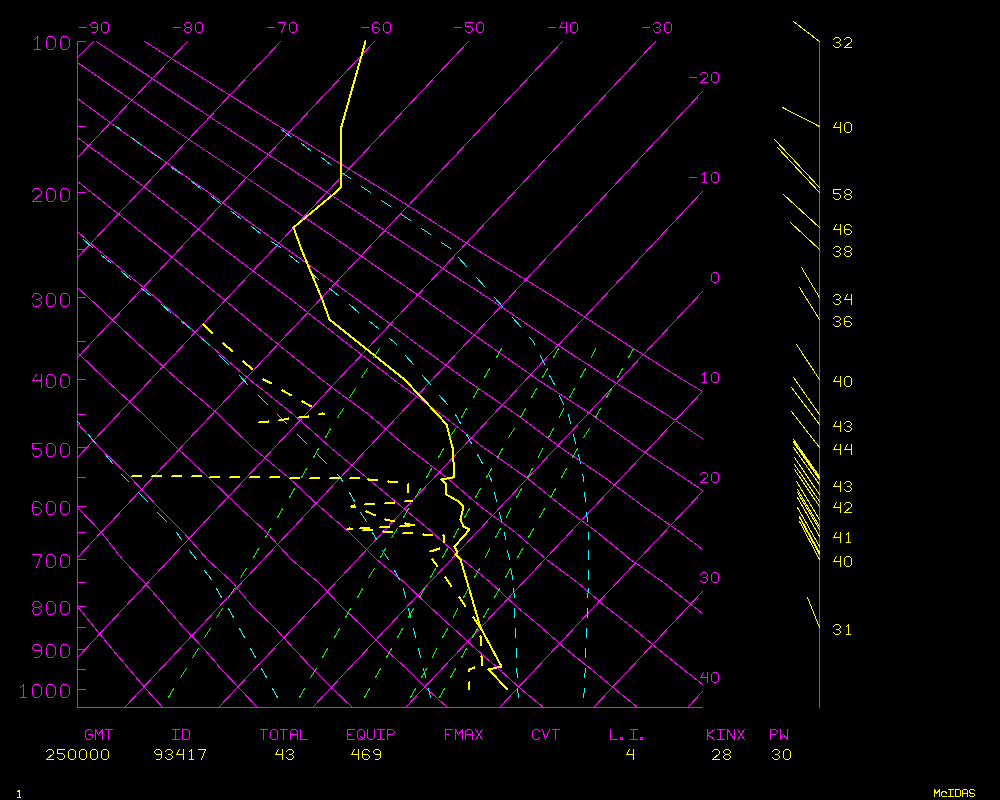Click the CVT column header
1000x800 pixels.
546,735
